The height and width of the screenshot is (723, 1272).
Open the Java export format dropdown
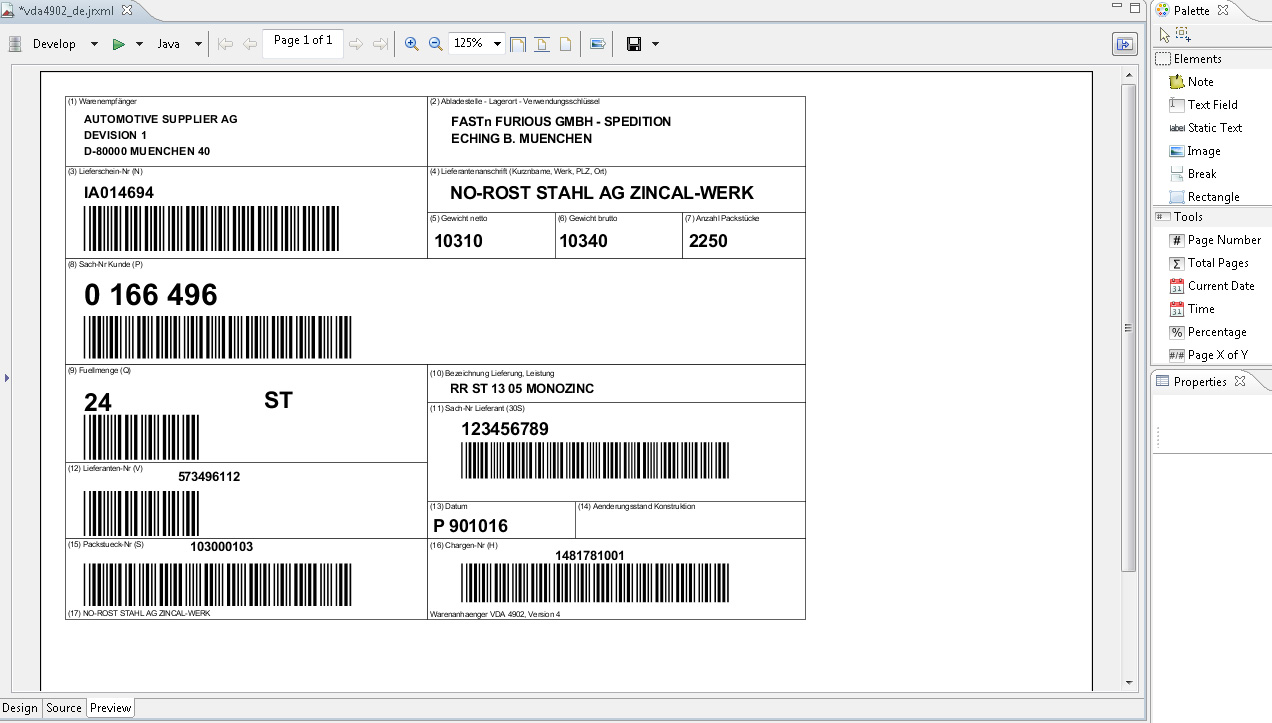coord(198,44)
